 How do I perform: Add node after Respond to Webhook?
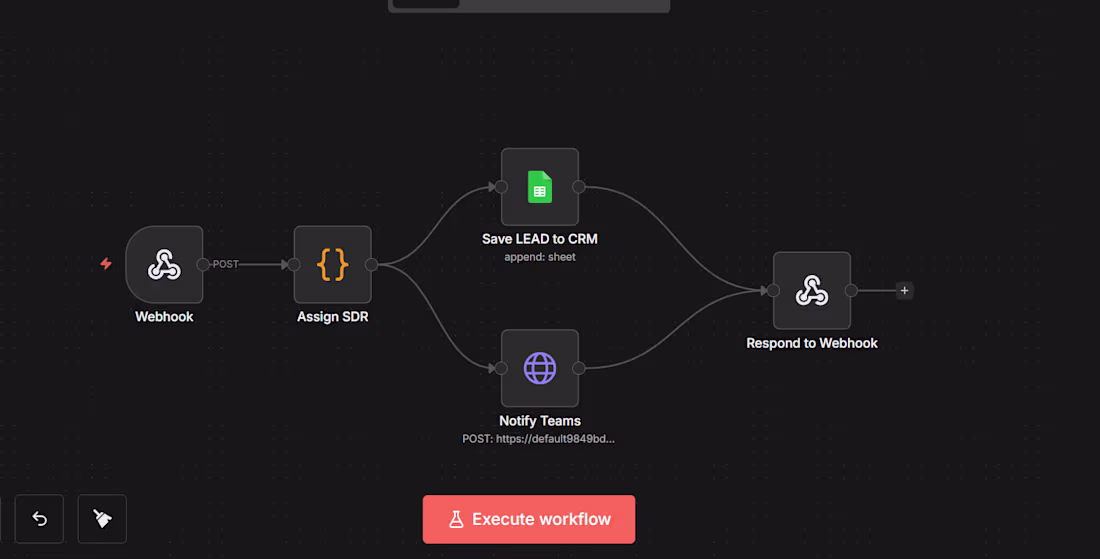click(904, 290)
